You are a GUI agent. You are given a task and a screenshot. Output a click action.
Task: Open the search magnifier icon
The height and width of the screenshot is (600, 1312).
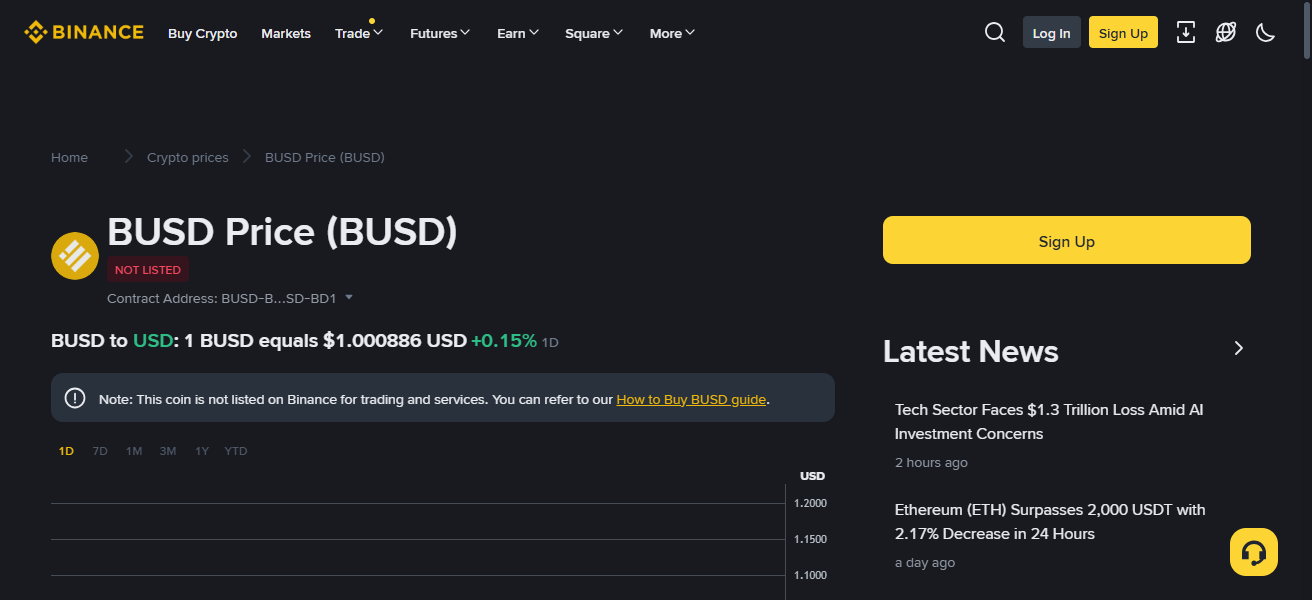point(994,32)
